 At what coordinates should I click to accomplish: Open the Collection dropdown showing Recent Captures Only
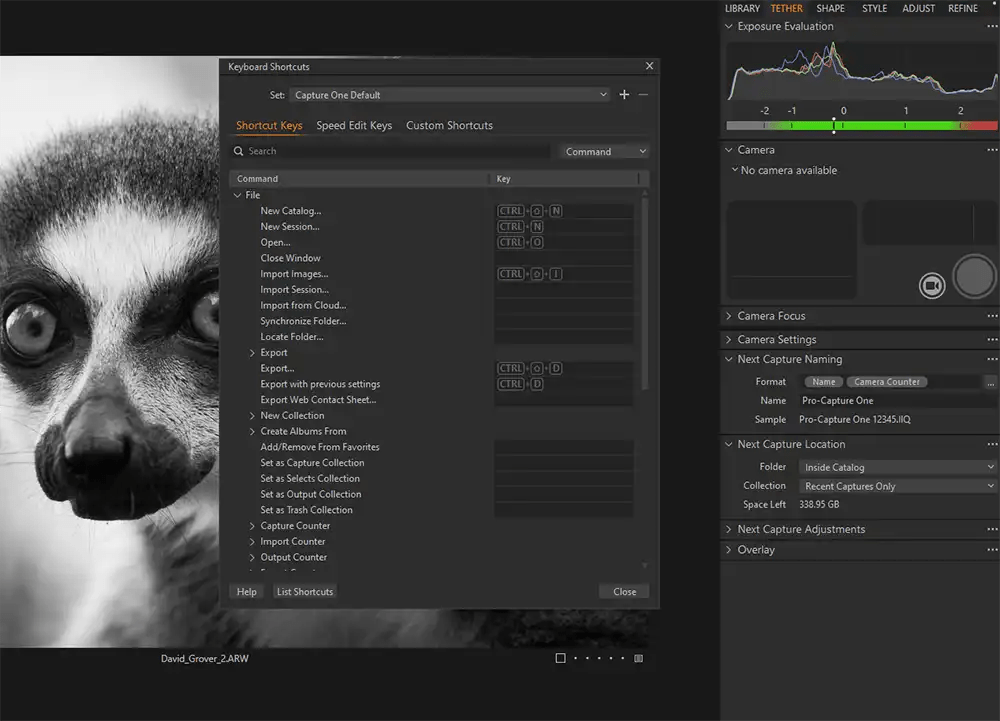[897, 485]
